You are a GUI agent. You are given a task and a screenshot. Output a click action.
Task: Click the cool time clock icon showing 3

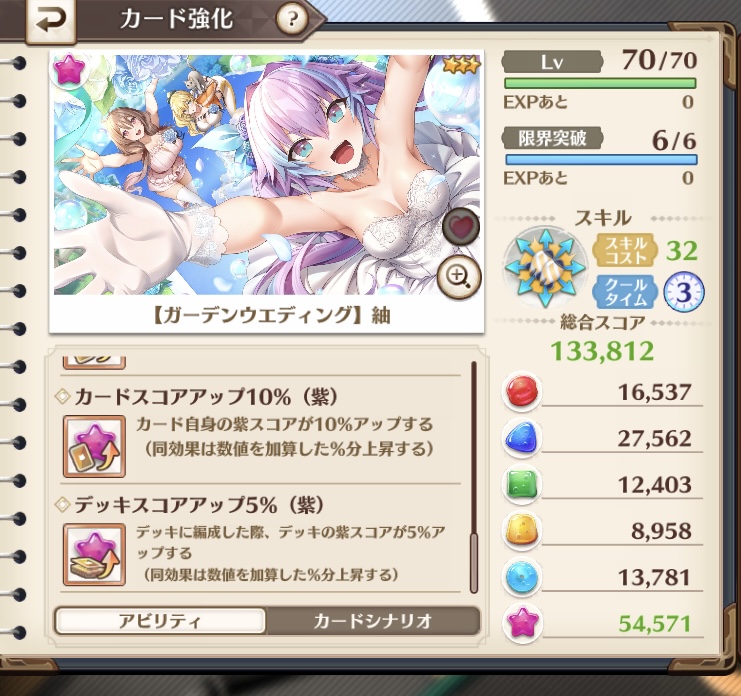[684, 292]
